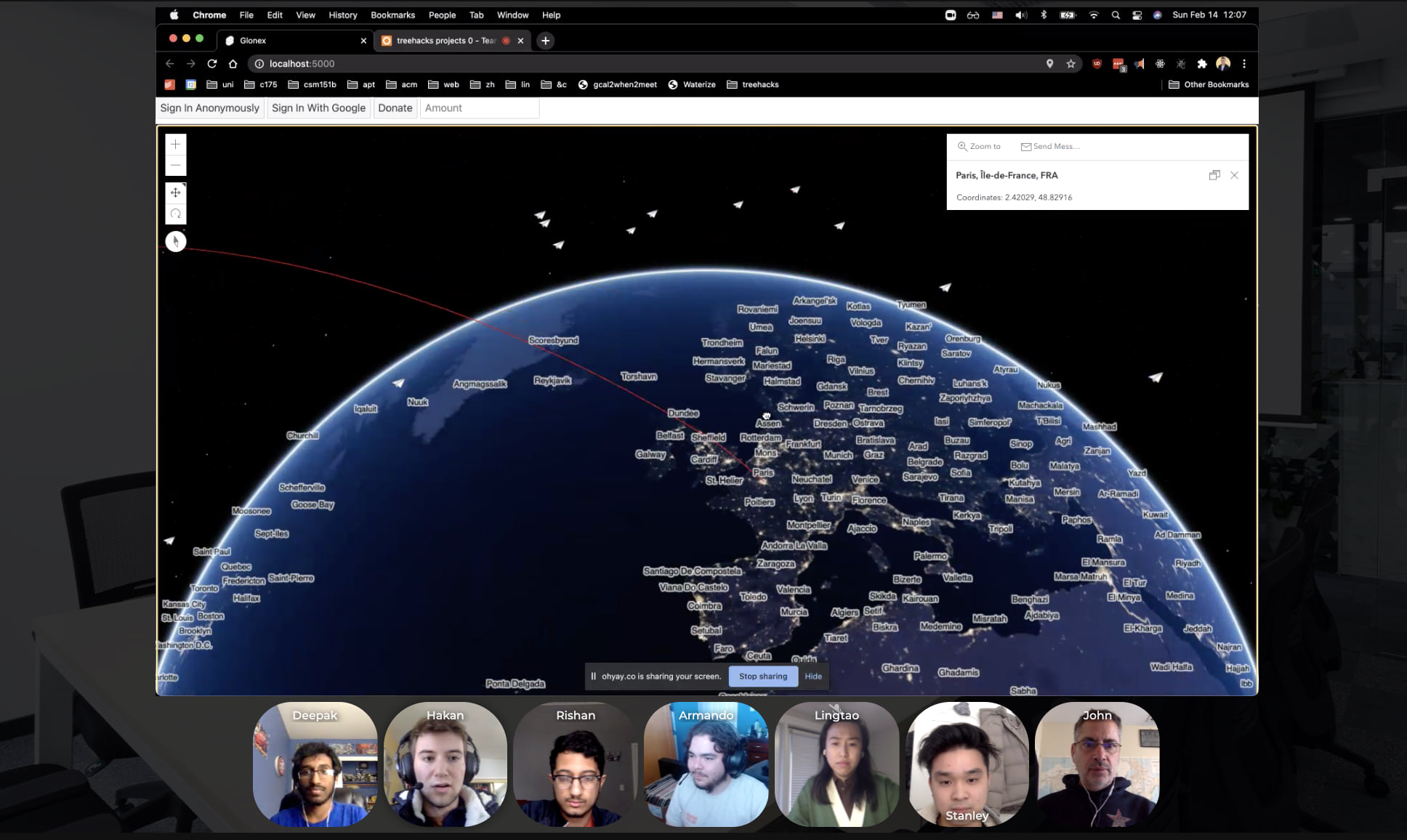Click the Reykjavik label on the globe
The width and height of the screenshot is (1407, 840).
point(552,381)
